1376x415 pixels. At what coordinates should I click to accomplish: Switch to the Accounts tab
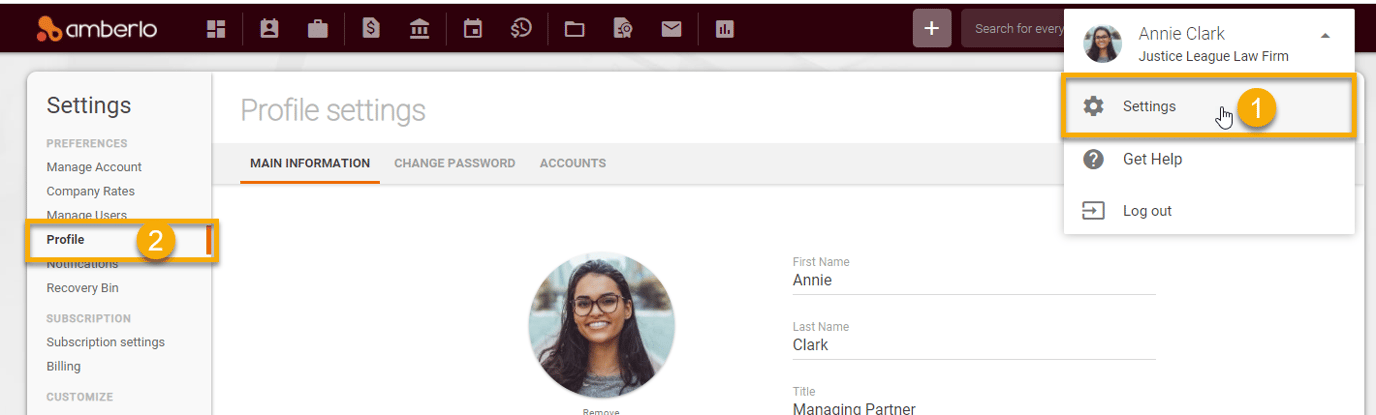(573, 163)
